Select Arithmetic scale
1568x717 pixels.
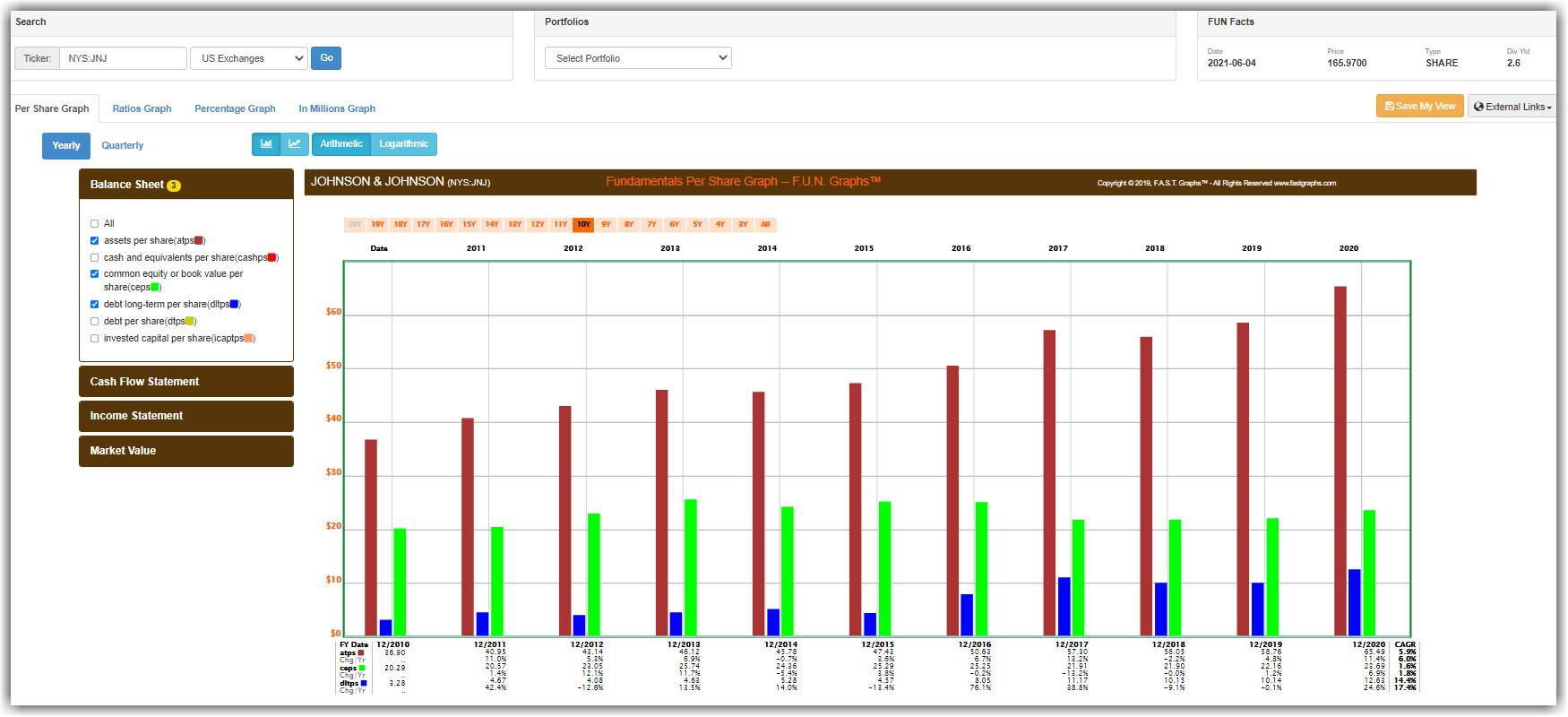point(341,144)
